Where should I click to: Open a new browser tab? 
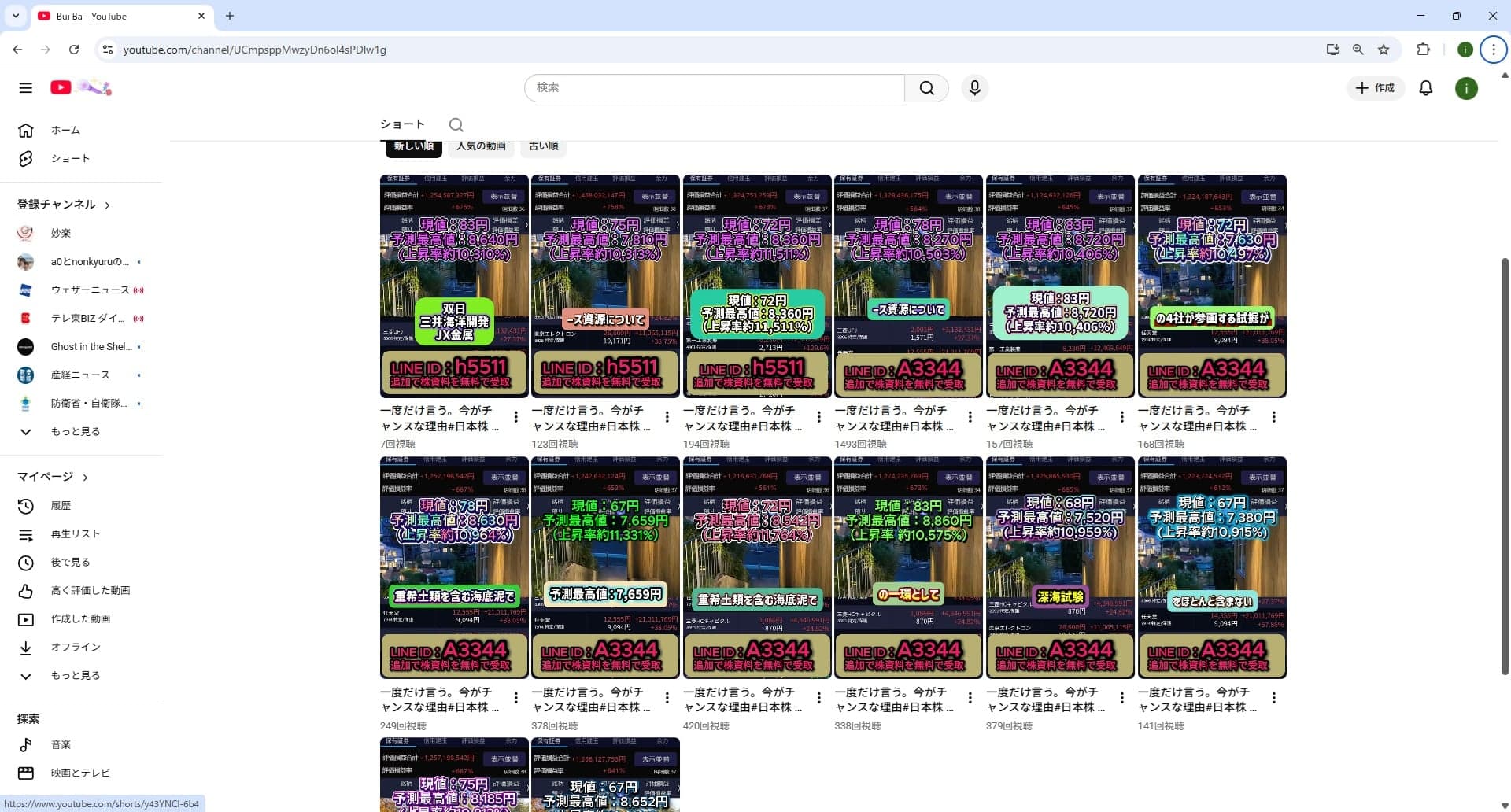[x=230, y=16]
